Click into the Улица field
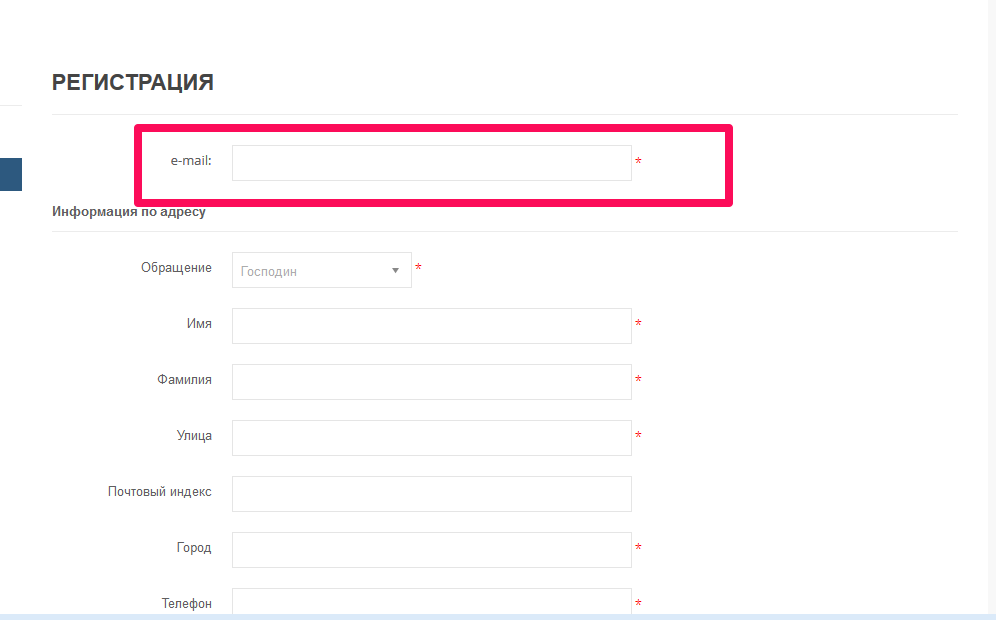This screenshot has height=620, width=996. click(x=432, y=438)
